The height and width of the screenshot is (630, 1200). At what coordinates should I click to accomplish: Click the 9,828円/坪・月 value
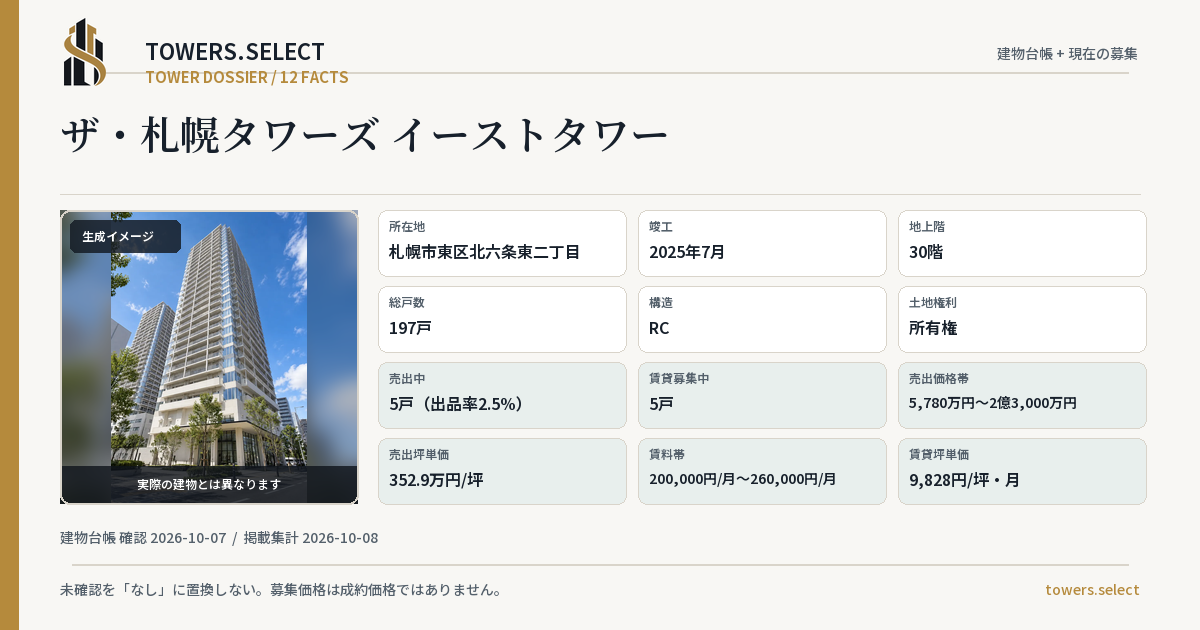coord(964,480)
